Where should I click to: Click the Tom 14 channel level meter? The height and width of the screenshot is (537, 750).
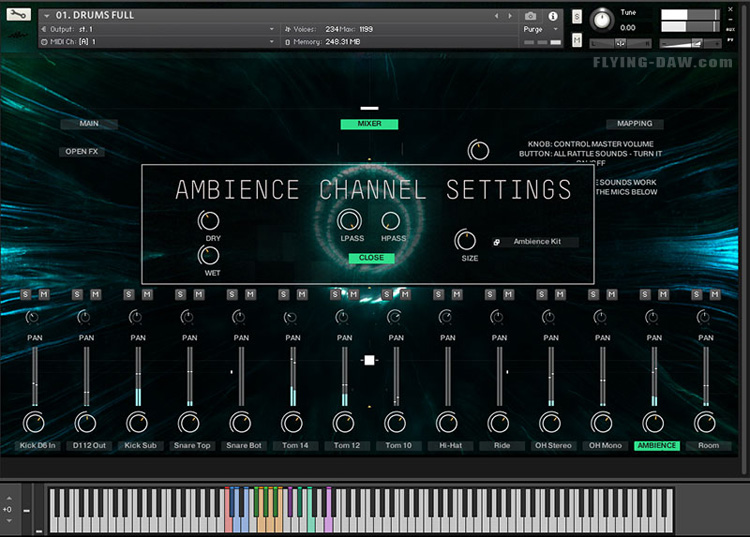[x=293, y=377]
